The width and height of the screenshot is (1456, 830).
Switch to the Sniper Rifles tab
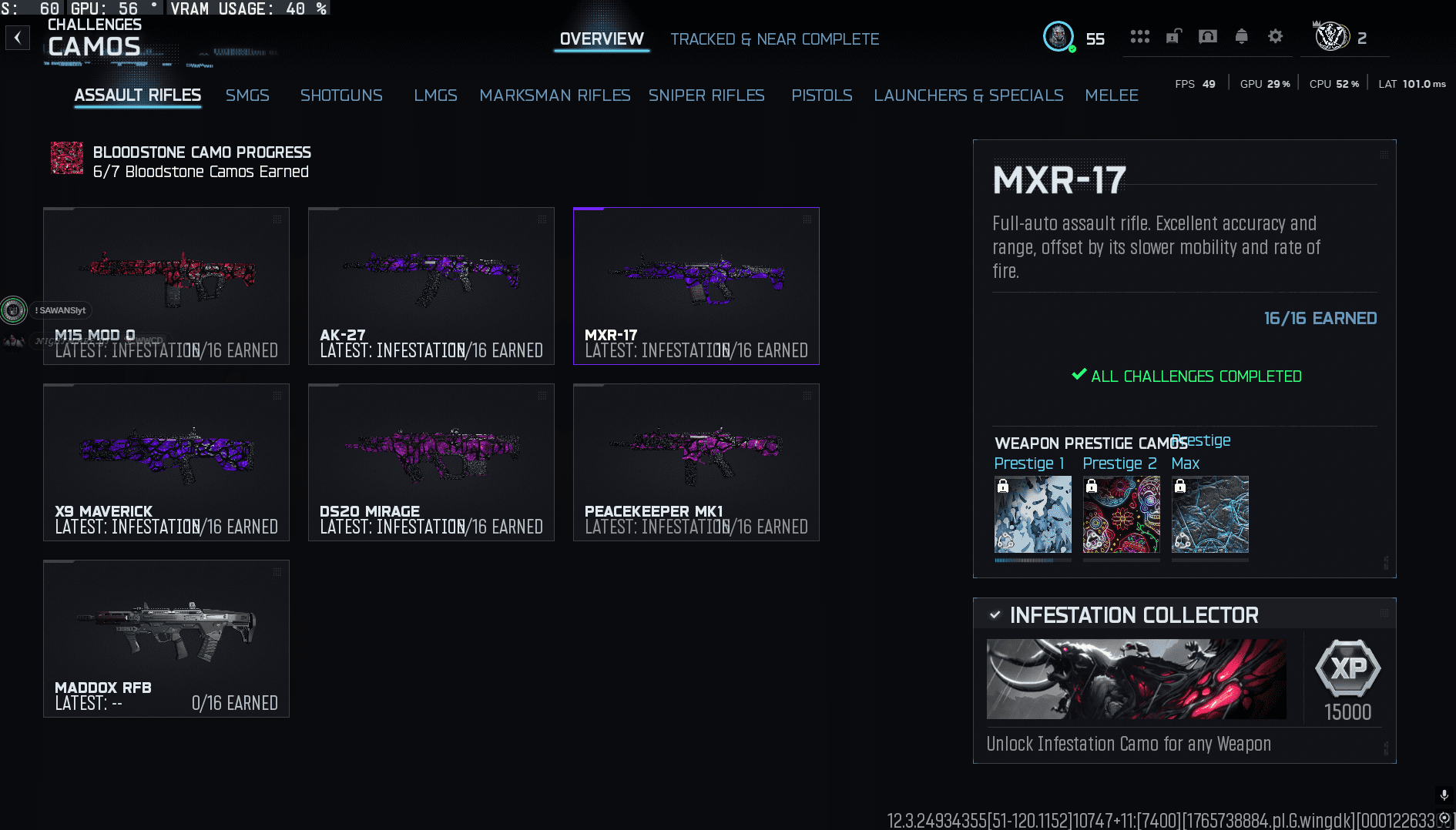click(x=706, y=95)
